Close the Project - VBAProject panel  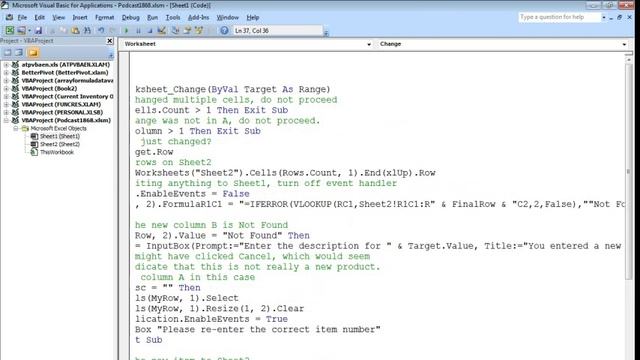coord(109,41)
